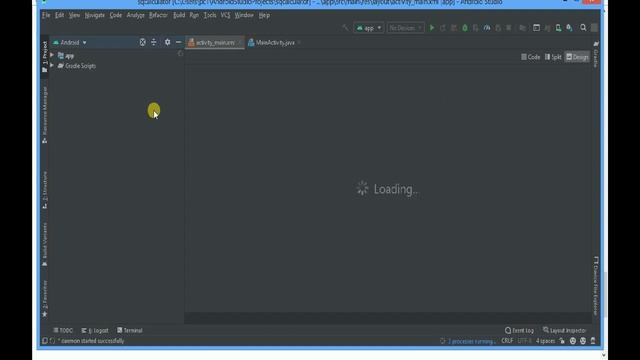Open the Help menu

(264, 15)
